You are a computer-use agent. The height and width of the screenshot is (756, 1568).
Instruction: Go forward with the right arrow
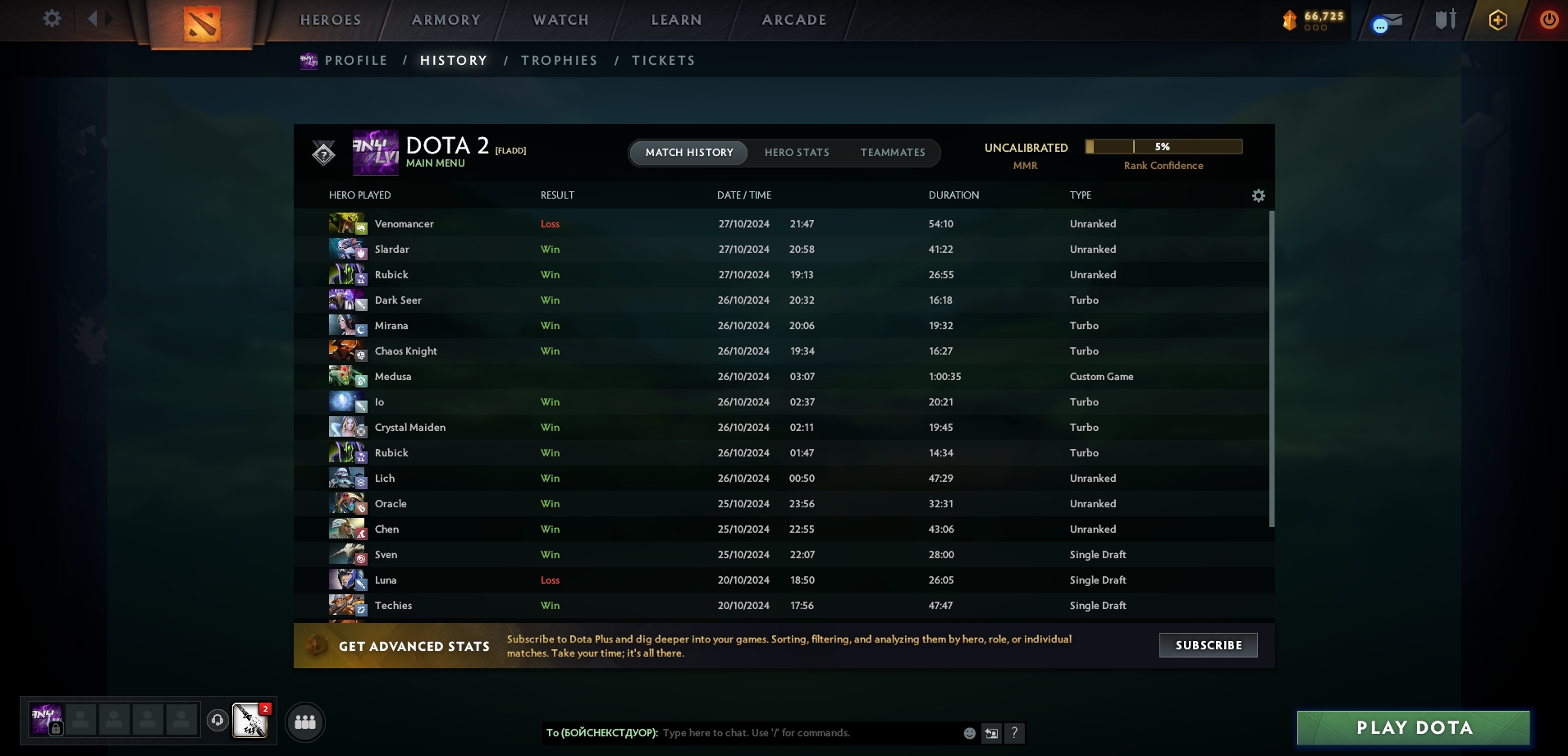coord(110,18)
